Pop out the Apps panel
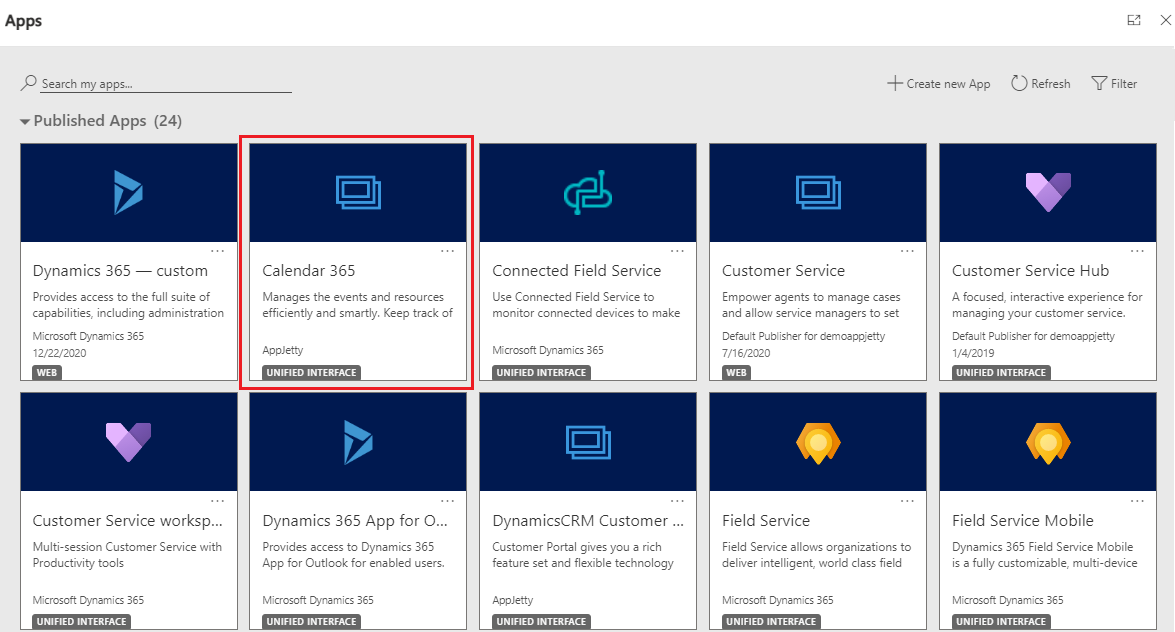Screen dimensions: 1175x632 [x=1134, y=20]
